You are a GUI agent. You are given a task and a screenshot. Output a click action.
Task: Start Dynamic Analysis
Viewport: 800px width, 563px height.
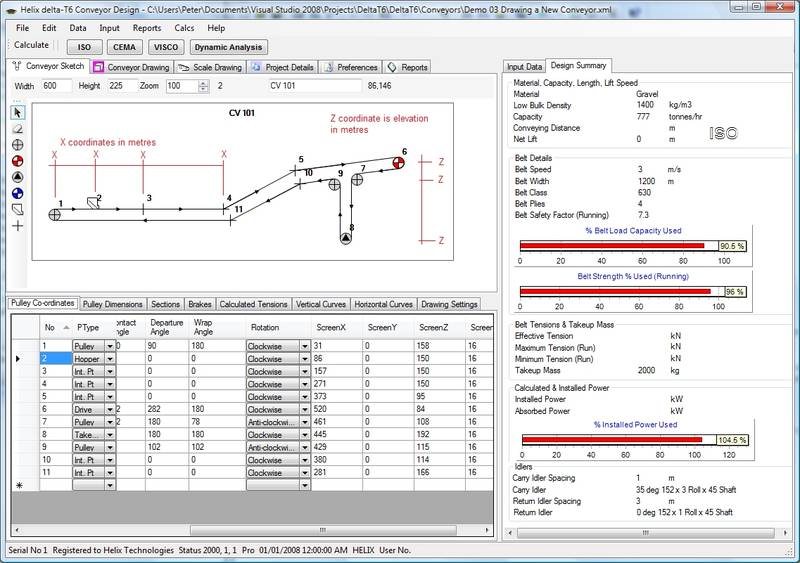(x=229, y=47)
